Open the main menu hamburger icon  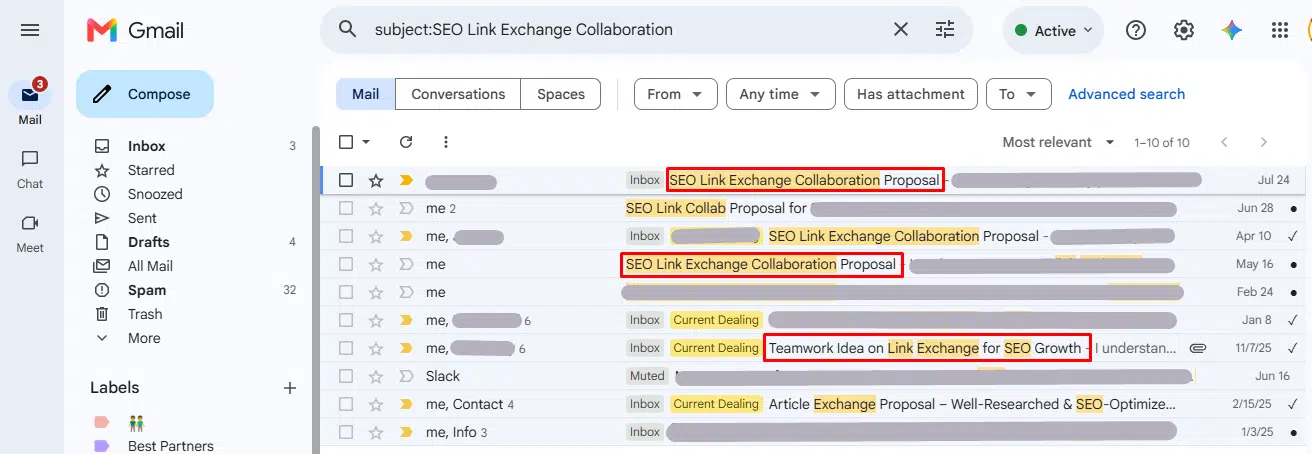(x=30, y=30)
